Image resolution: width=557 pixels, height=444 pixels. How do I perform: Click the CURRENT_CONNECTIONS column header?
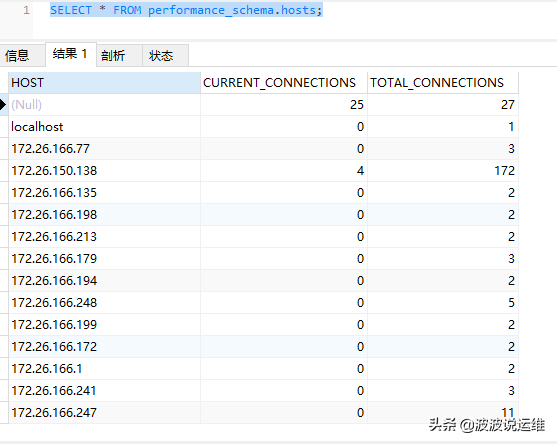point(284,83)
